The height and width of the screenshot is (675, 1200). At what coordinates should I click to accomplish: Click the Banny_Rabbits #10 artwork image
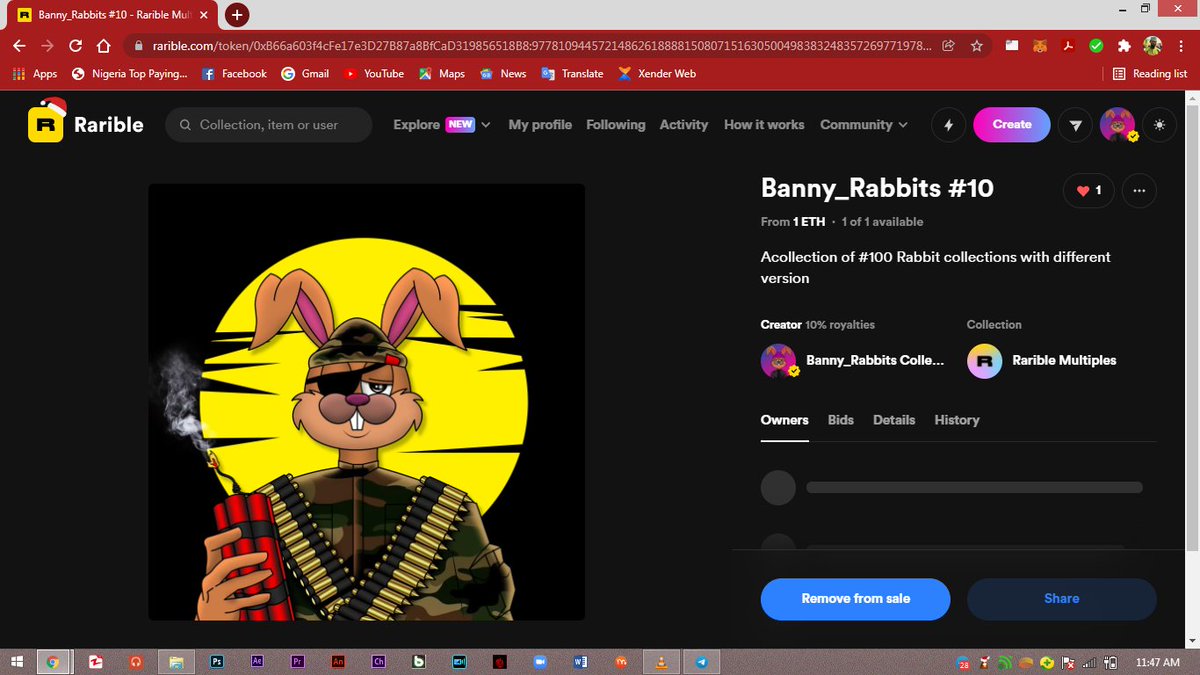tap(367, 402)
